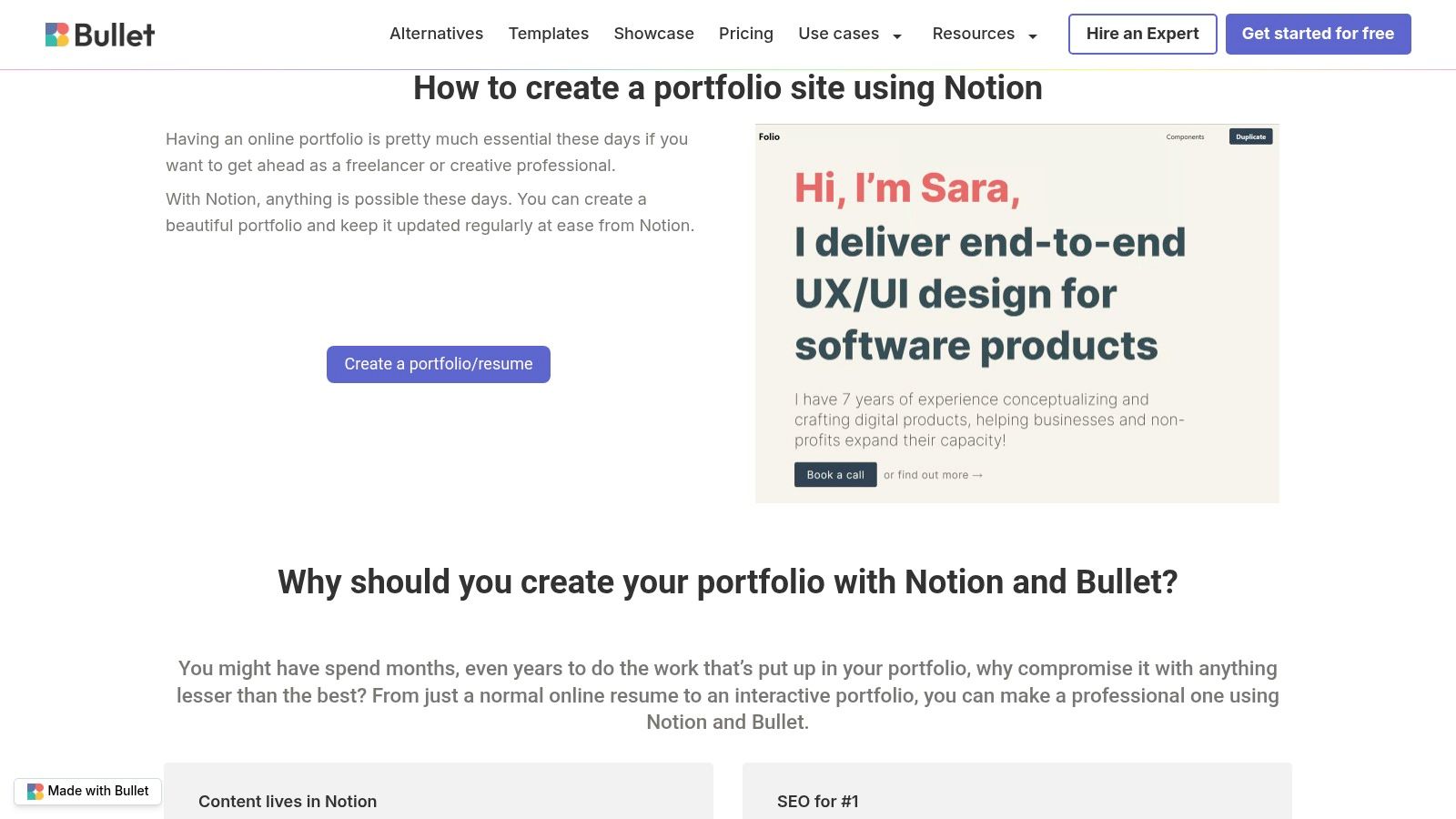Click the 'Why should you create your portfolio' heading
Viewport: 1456px width, 819px height.
(728, 582)
